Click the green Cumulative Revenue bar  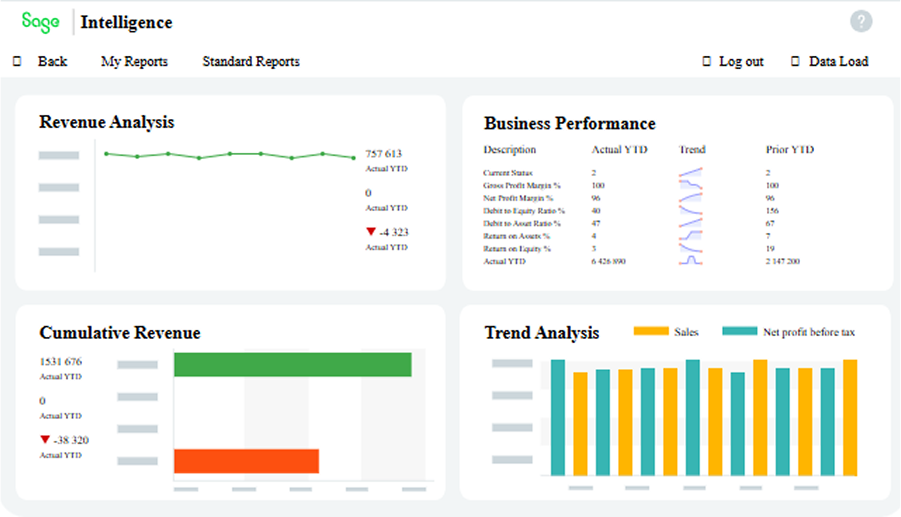point(292,365)
